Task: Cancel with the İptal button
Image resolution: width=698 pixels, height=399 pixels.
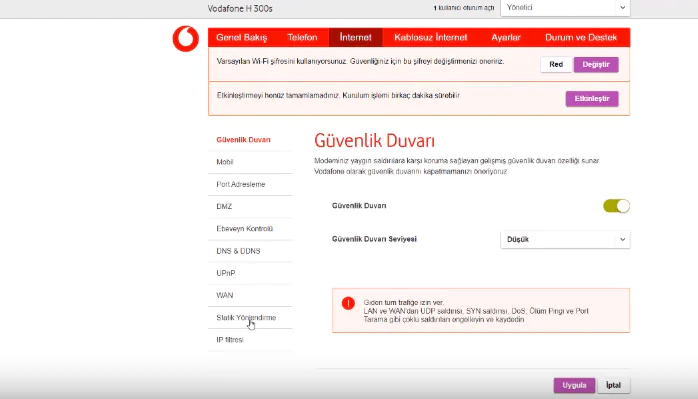Action: (613, 385)
